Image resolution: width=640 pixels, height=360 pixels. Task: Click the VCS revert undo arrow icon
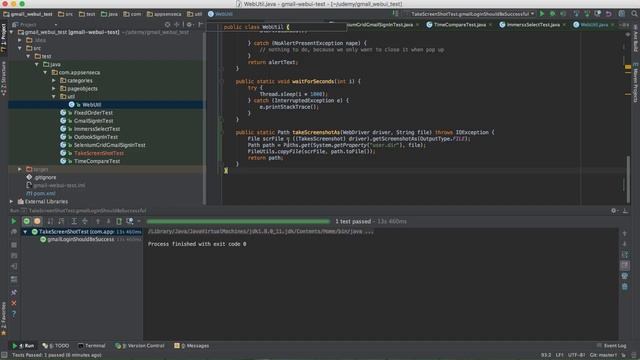[609, 14]
